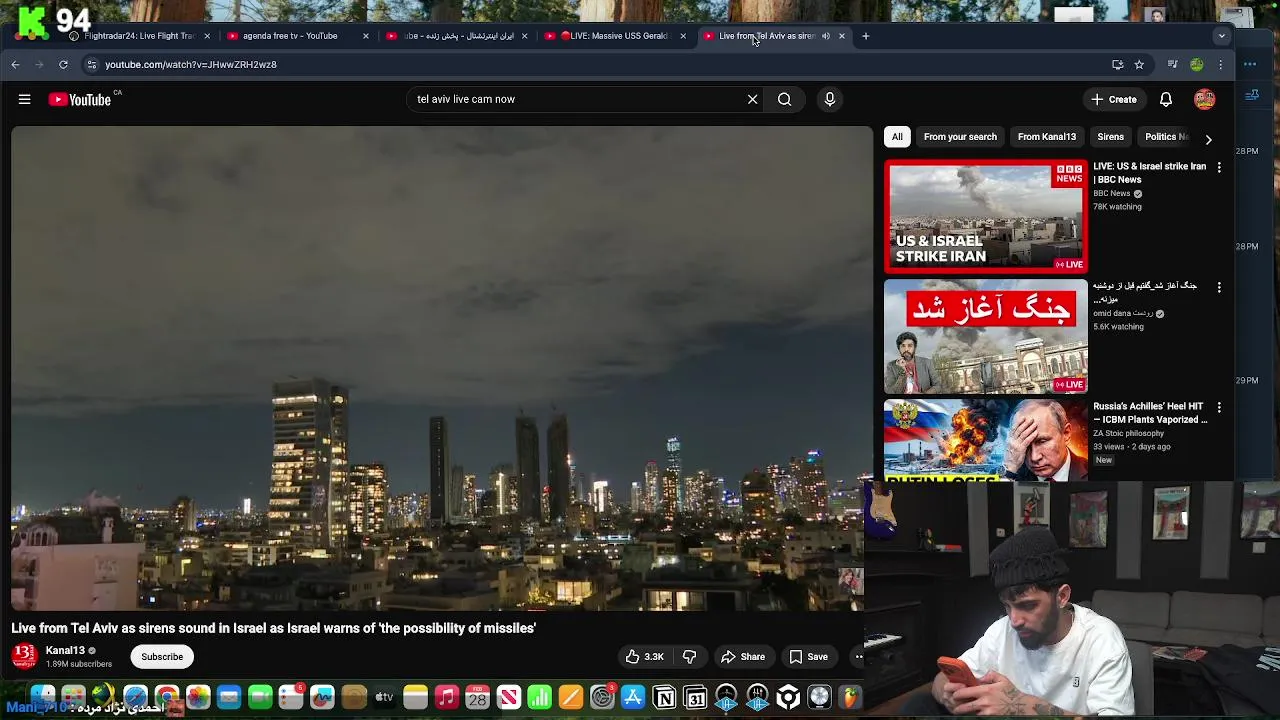Like the video with thumbs up
This screenshot has height=720, width=1280.
(x=644, y=657)
